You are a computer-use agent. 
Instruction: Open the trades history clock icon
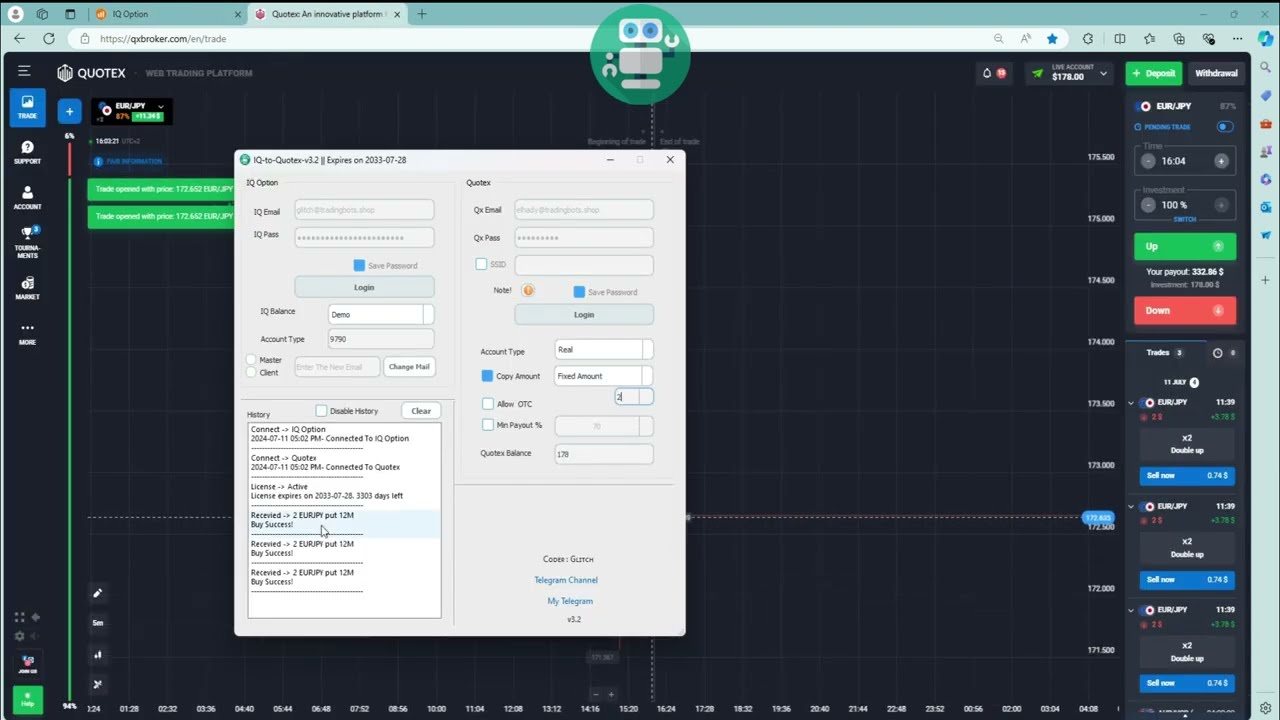(1217, 353)
